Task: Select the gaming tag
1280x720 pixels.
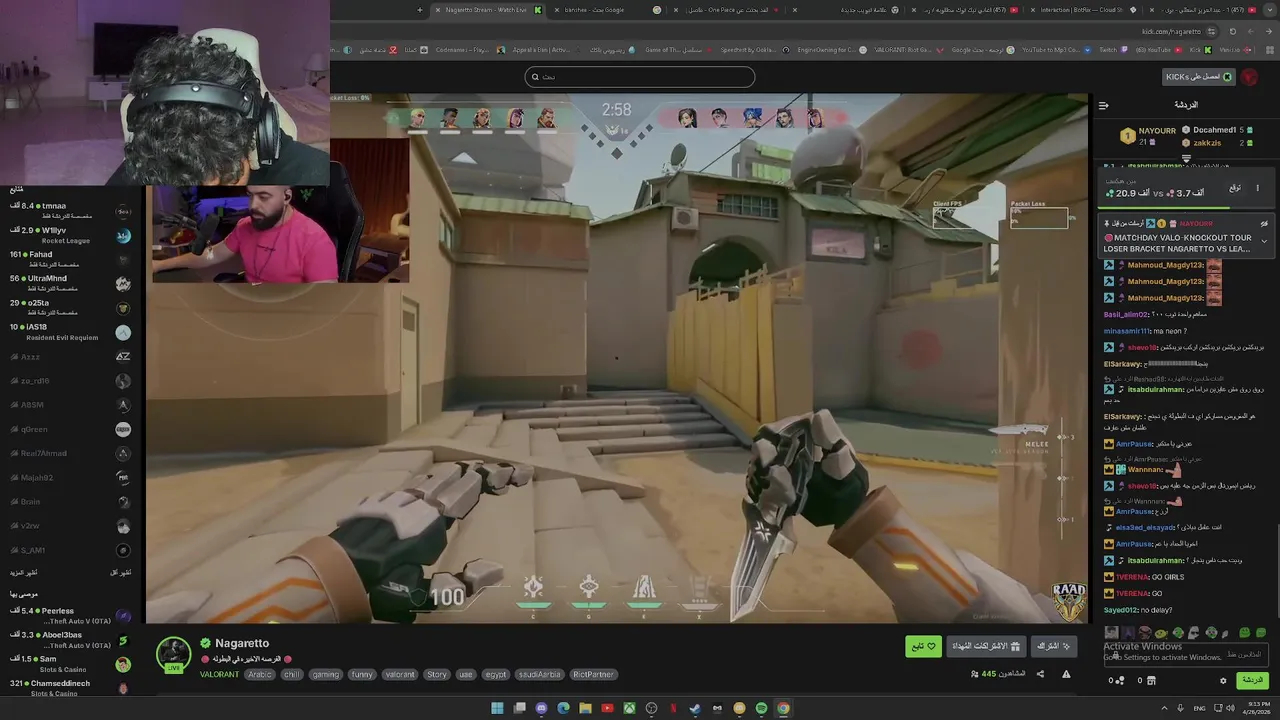Action: point(325,674)
